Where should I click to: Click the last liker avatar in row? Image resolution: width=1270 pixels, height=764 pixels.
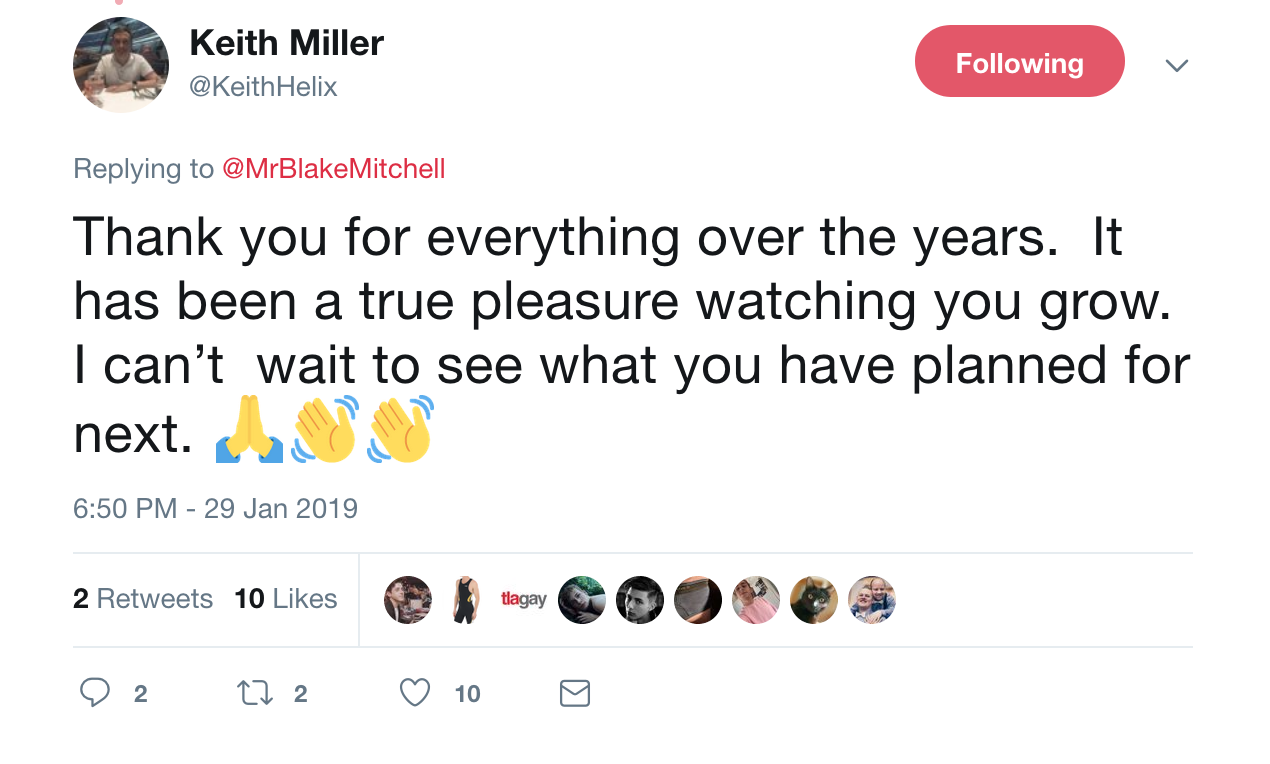[872, 600]
